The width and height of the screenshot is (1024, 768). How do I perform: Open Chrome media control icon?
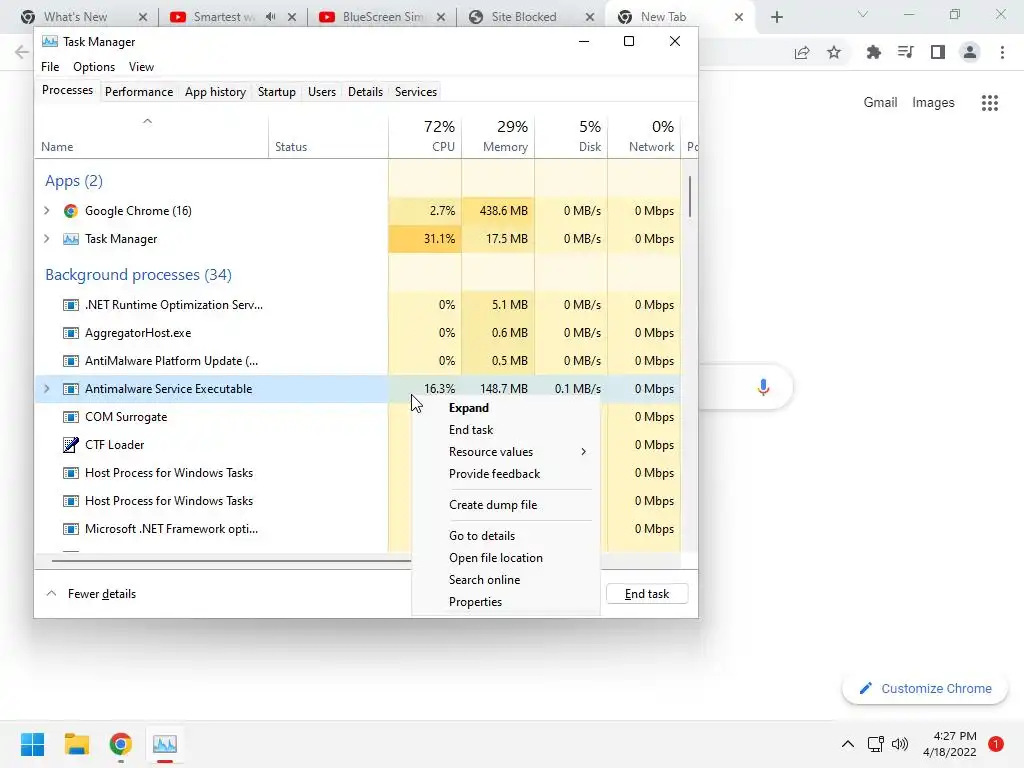point(905,52)
